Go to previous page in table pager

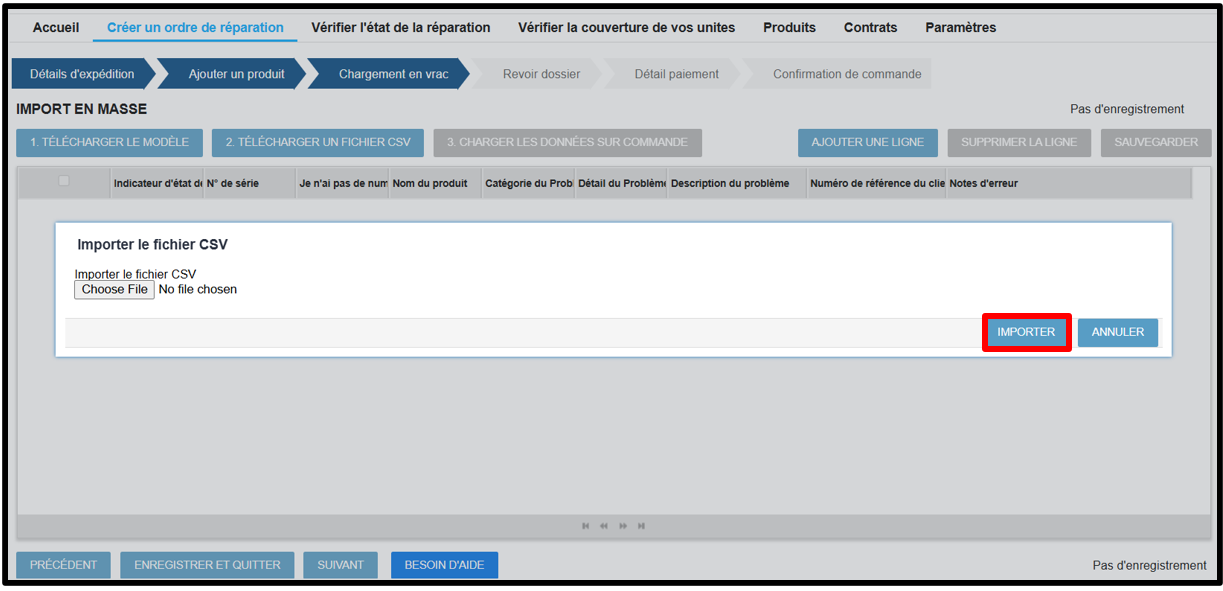point(604,526)
